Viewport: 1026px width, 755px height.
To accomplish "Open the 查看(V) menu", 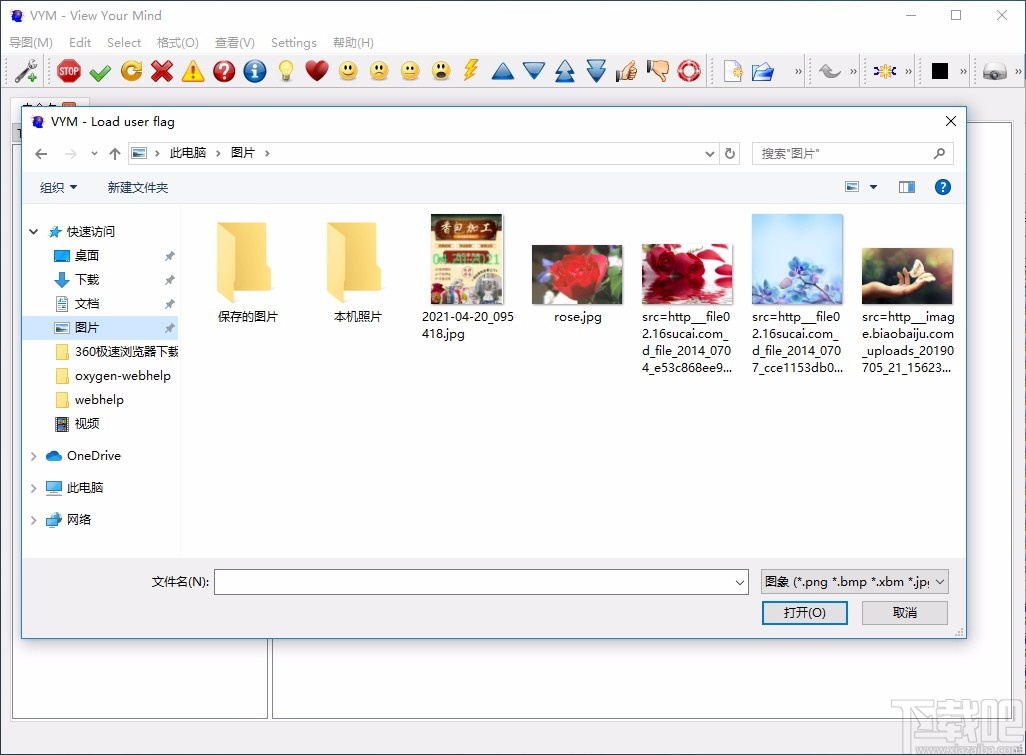I will [235, 43].
